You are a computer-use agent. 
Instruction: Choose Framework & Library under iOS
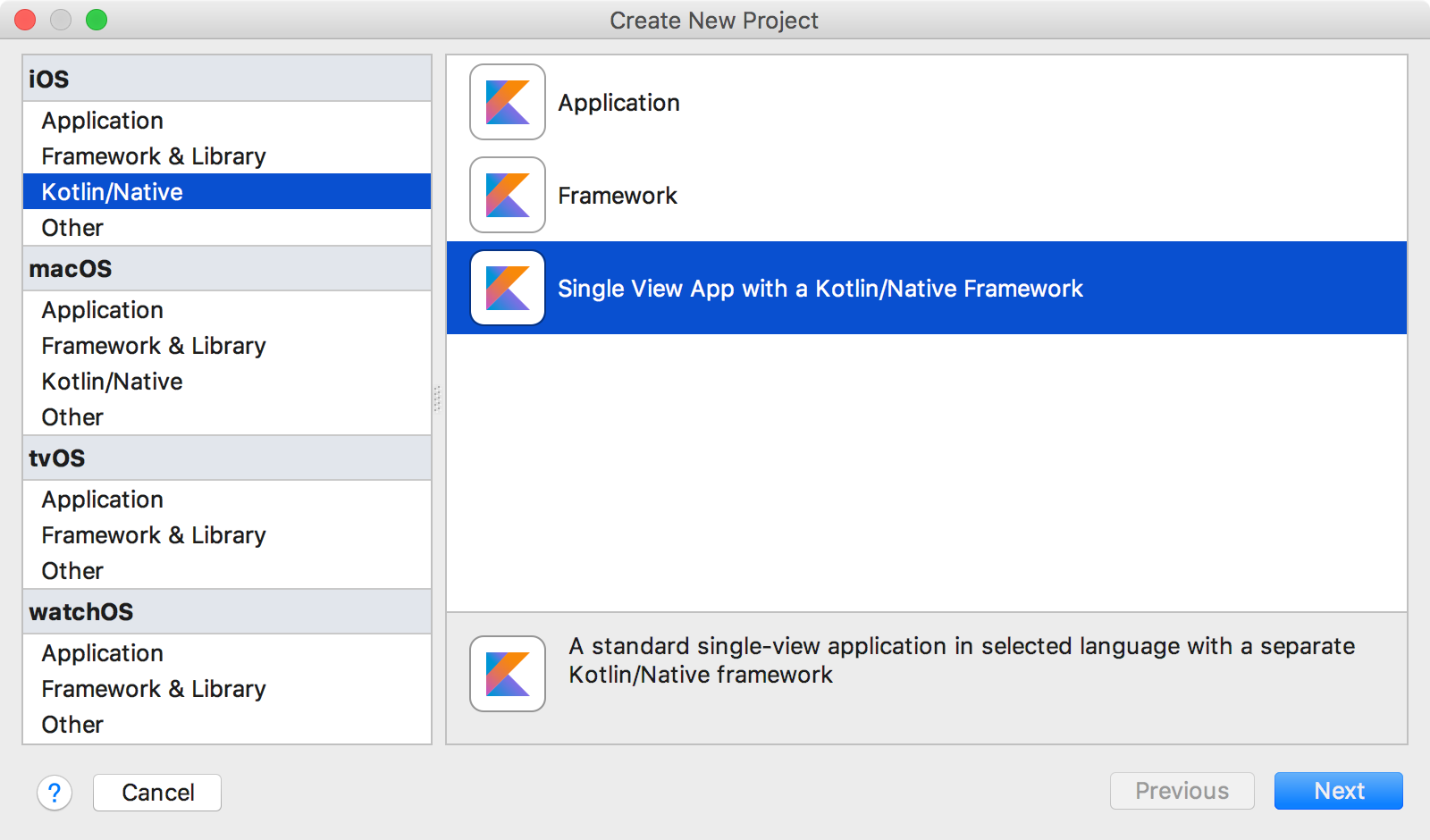153,156
